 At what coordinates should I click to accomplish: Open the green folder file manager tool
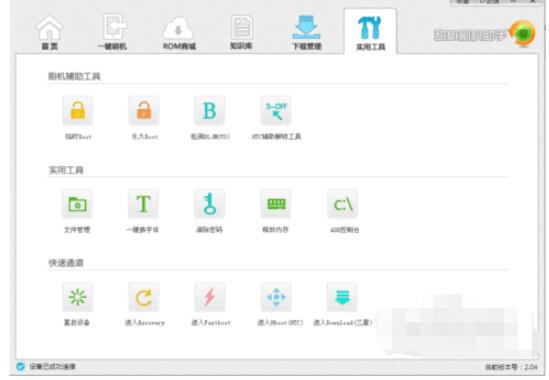[x=77, y=204]
